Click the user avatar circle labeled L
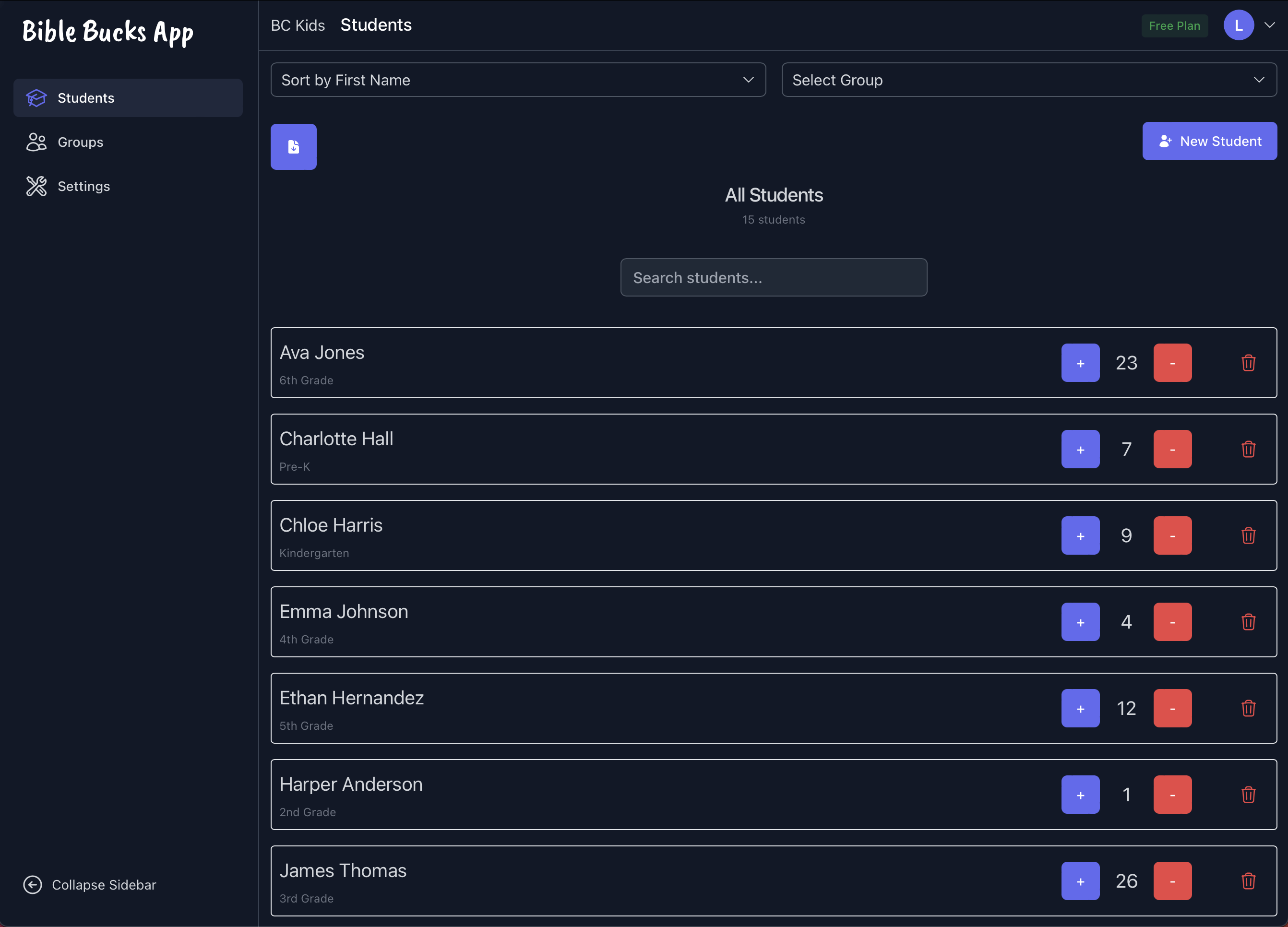The height and width of the screenshot is (927, 1288). coord(1239,25)
